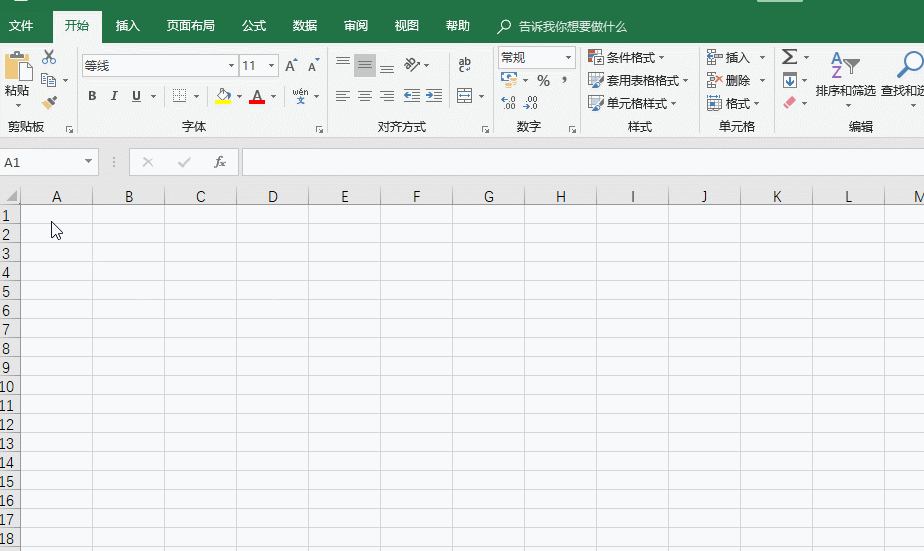The height and width of the screenshot is (551, 924).
Task: Switch to the 数据 tab
Action: [305, 26]
